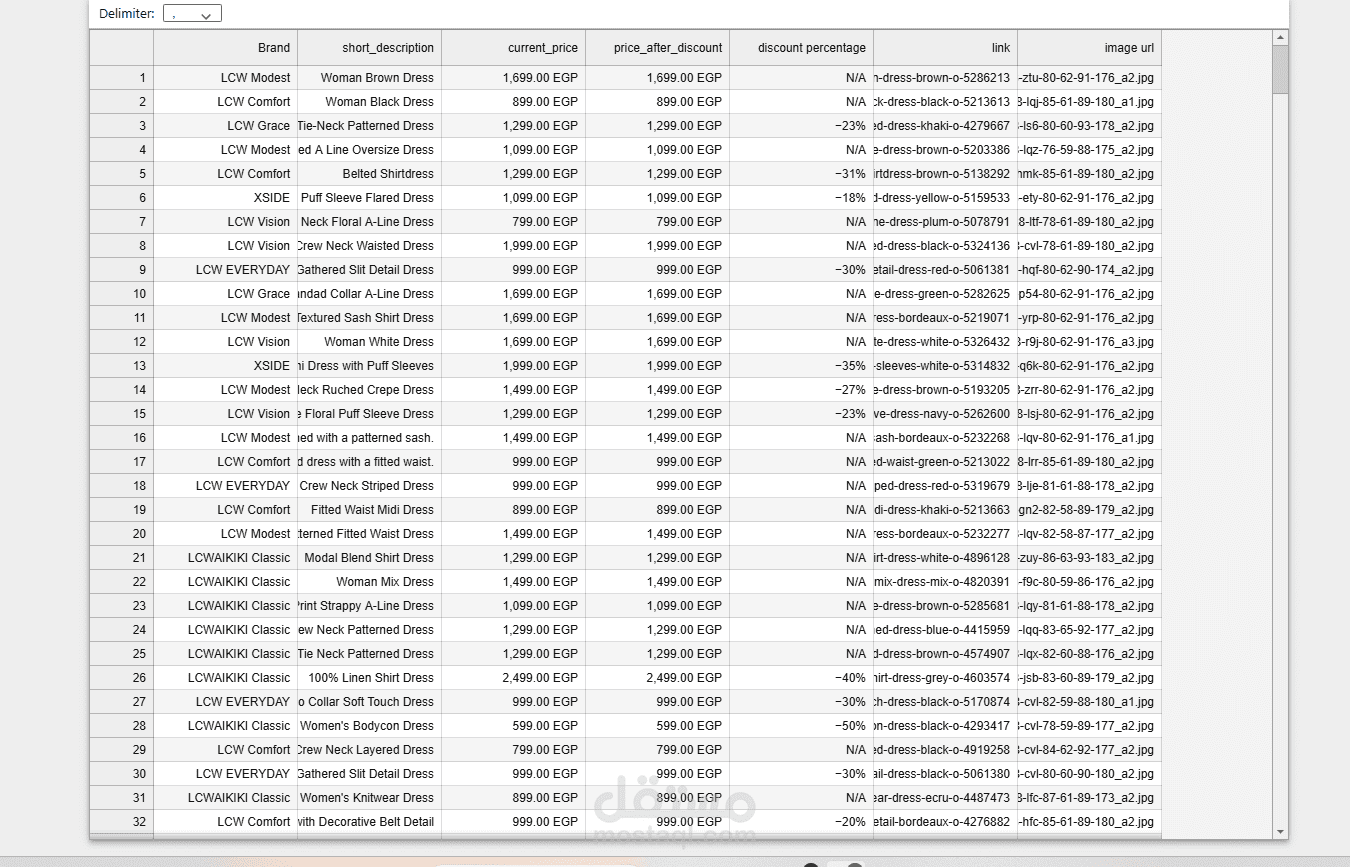Select the 'Belted Shirtdress' cell
Image resolution: width=1350 pixels, height=867 pixels.
(369, 174)
